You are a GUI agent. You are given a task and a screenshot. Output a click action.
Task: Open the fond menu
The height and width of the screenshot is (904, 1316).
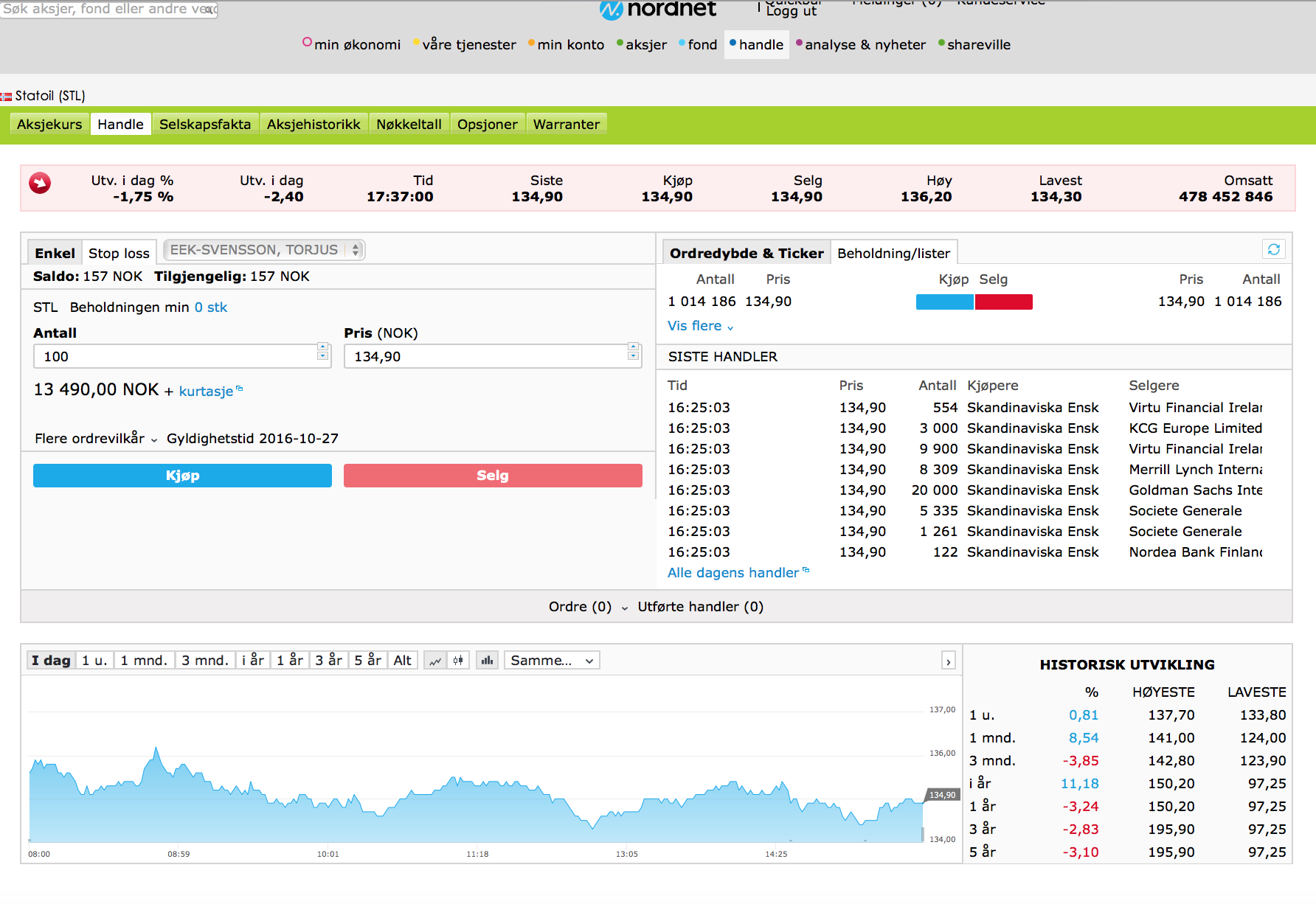pos(697,44)
